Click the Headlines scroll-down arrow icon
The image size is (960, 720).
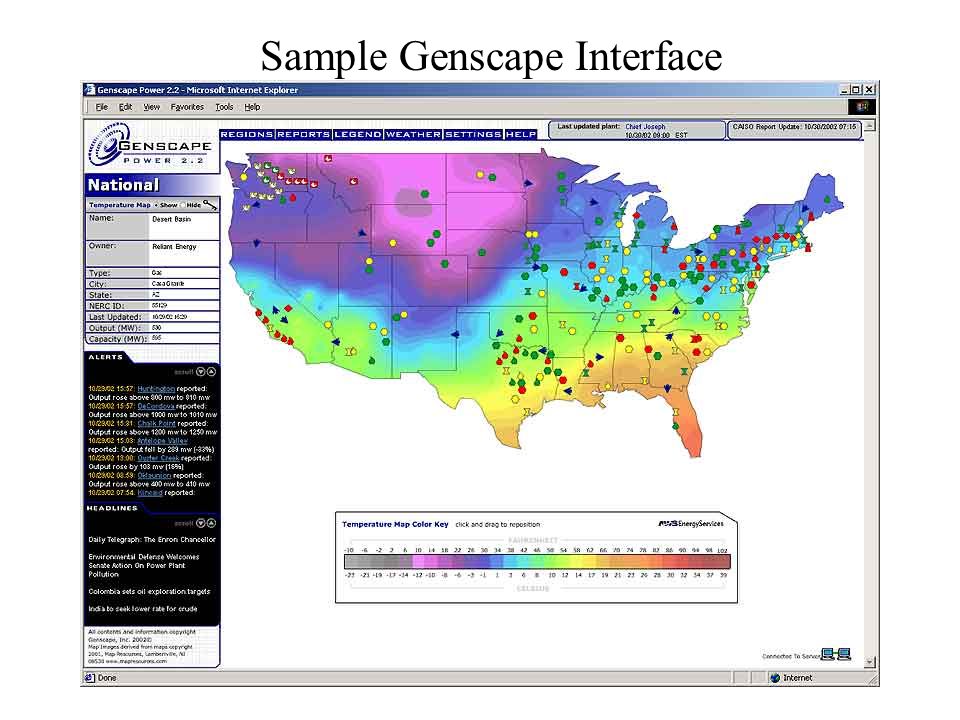pos(200,523)
